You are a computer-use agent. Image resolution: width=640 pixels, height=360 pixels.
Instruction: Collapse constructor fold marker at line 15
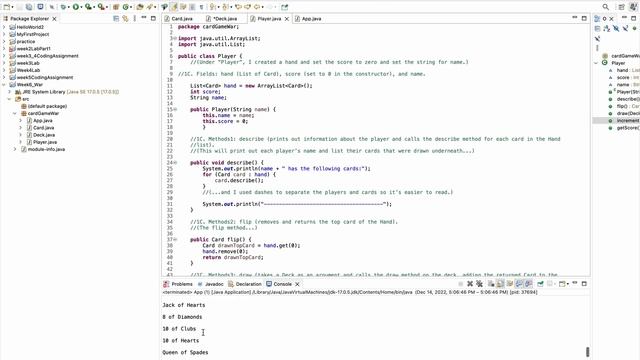pyautogui.click(x=176, y=109)
